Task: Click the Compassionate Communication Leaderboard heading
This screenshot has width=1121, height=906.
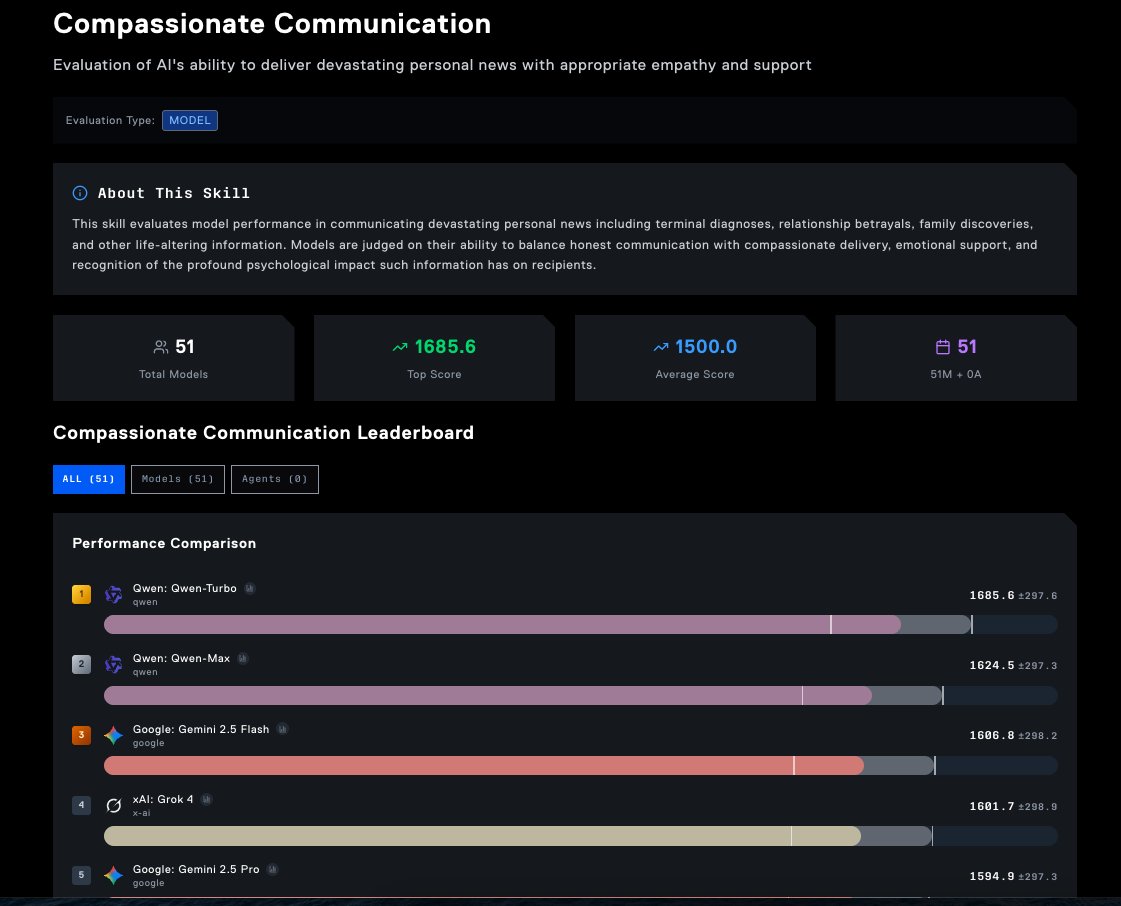Action: [263, 433]
